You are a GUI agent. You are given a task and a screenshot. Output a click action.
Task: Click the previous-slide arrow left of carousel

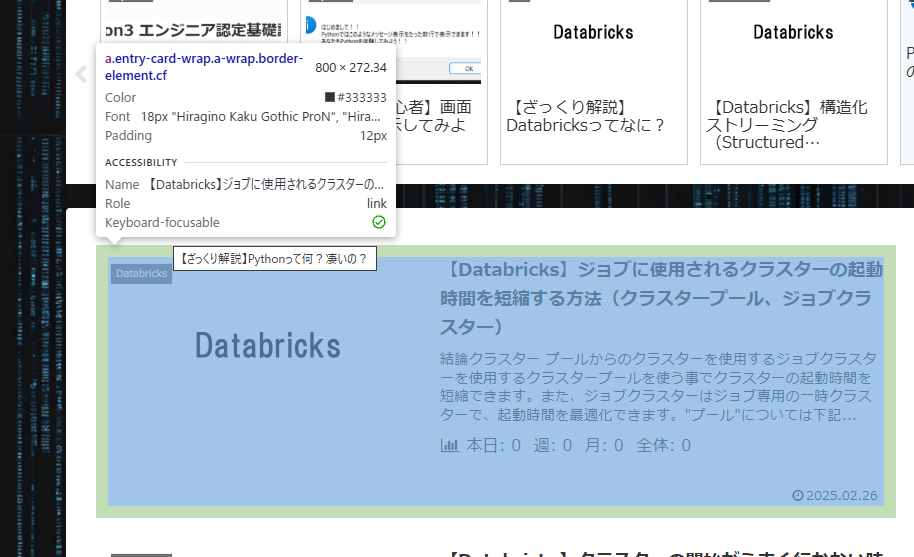click(82, 73)
